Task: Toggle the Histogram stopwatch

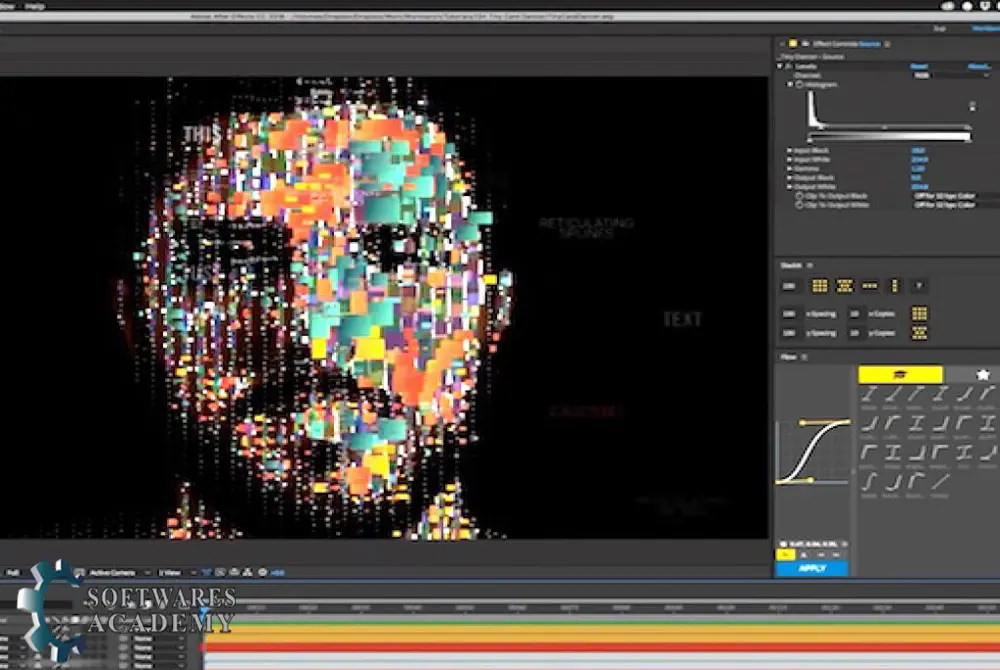Action: tap(799, 84)
